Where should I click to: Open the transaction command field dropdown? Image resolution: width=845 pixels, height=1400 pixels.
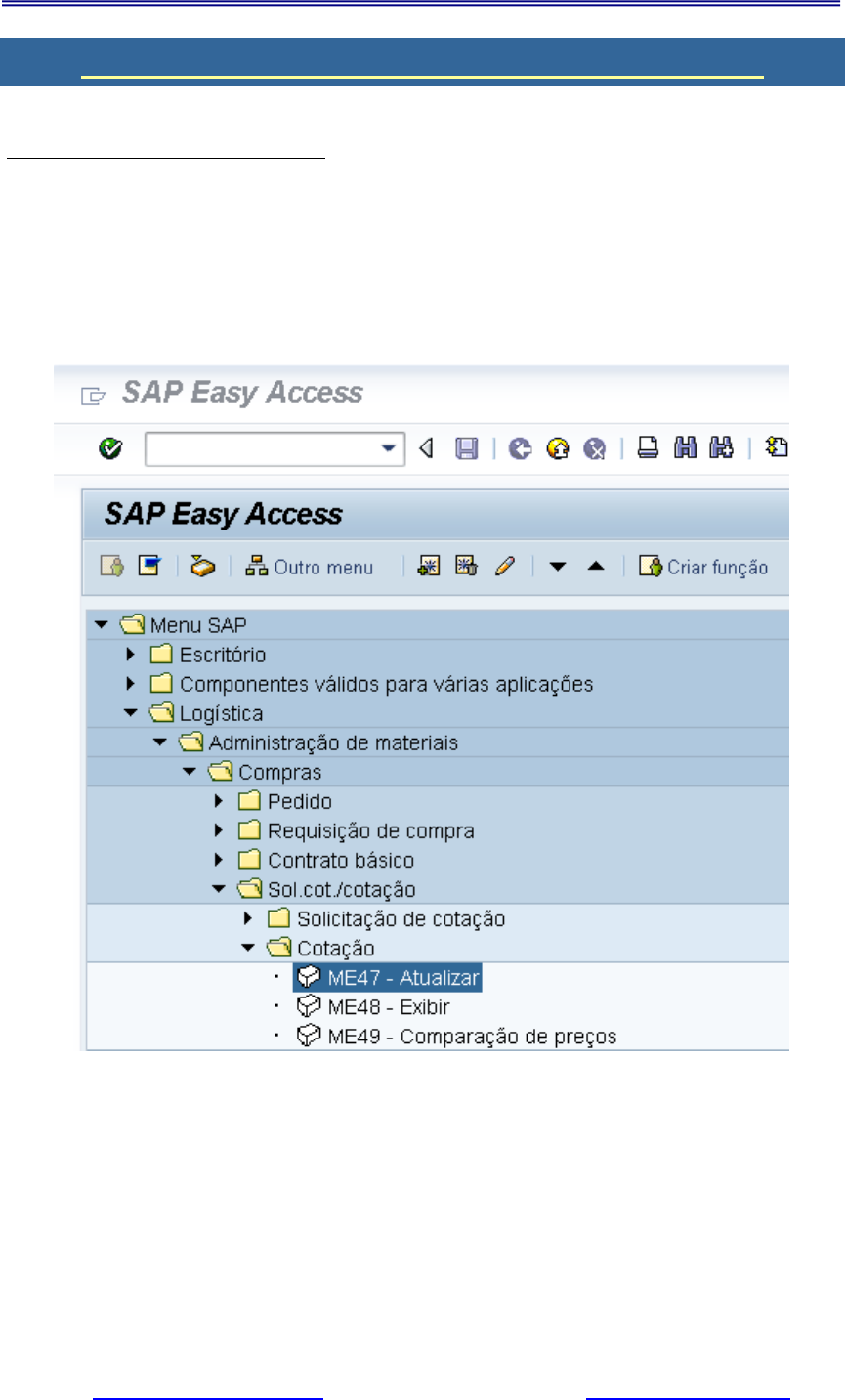pos(389,448)
